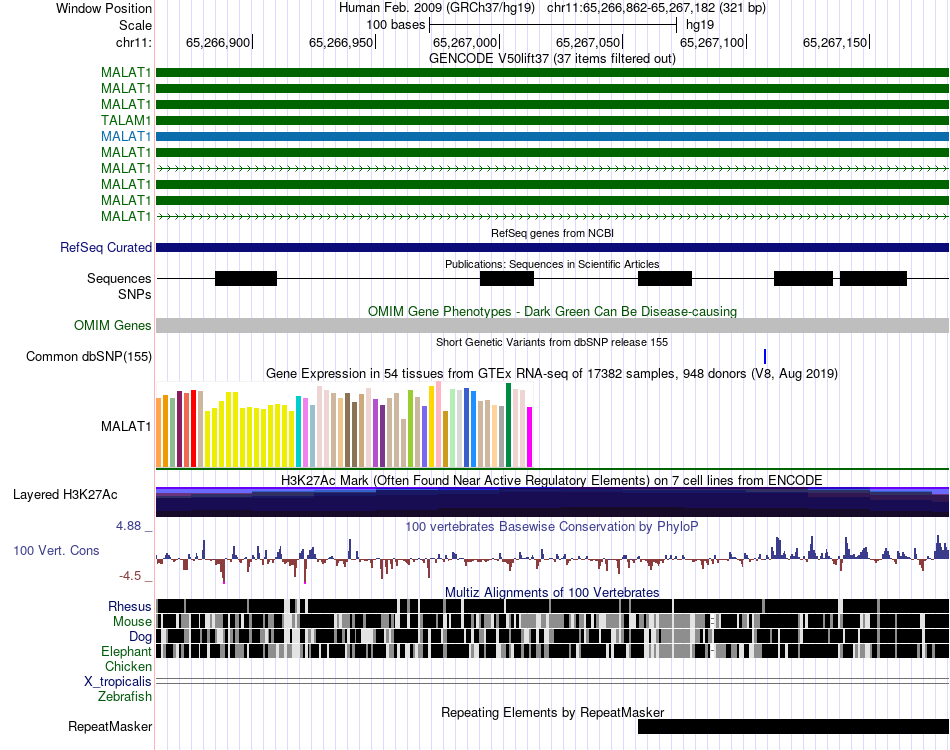This screenshot has height=750, width=950.
Task: Click Publications sequence block below 65,266,900
Action: (246, 279)
